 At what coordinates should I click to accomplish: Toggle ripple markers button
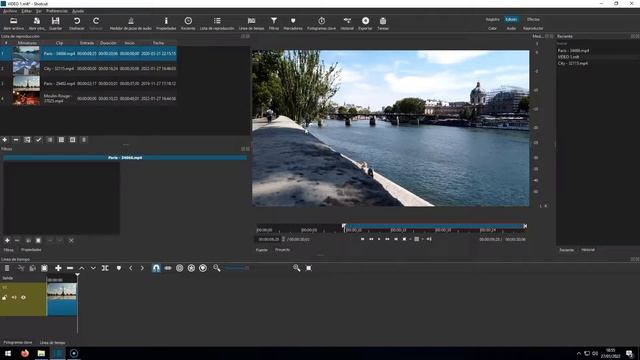click(203, 268)
